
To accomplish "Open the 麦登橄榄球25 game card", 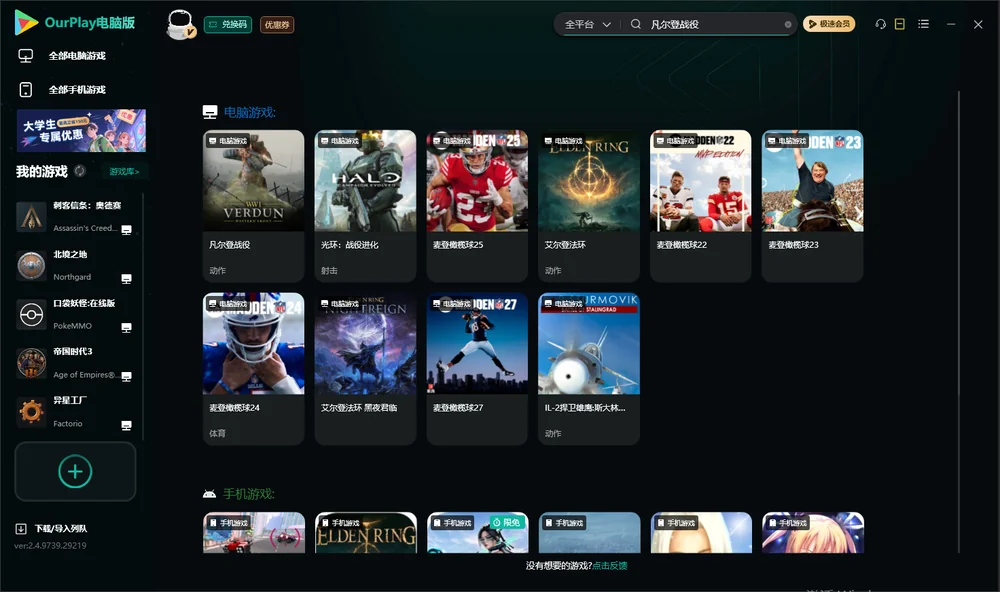I will pyautogui.click(x=477, y=205).
